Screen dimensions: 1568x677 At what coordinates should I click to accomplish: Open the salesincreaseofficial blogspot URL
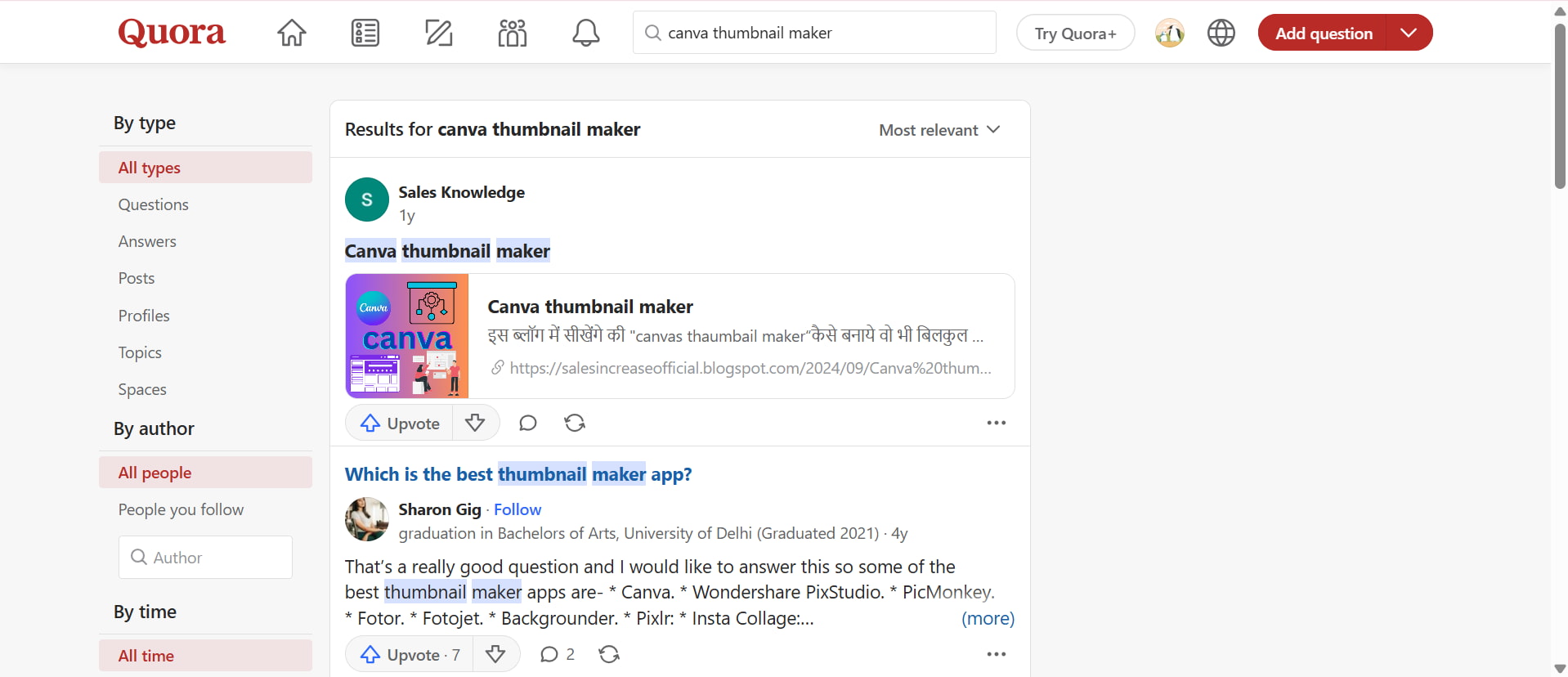[750, 368]
